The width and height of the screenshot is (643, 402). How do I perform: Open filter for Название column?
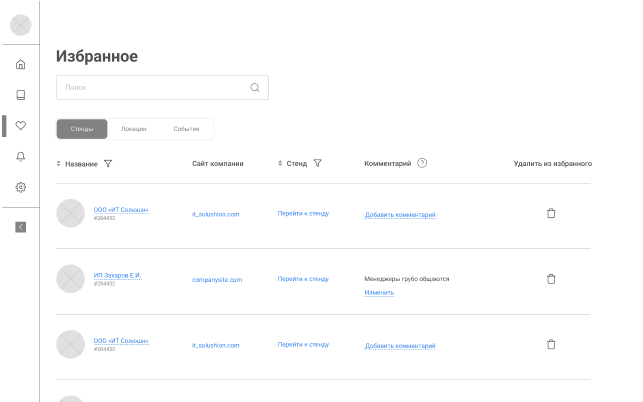[x=108, y=163]
